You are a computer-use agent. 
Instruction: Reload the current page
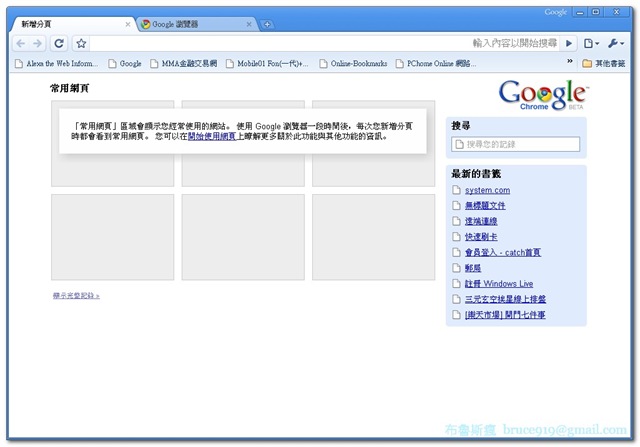pyautogui.click(x=59, y=43)
